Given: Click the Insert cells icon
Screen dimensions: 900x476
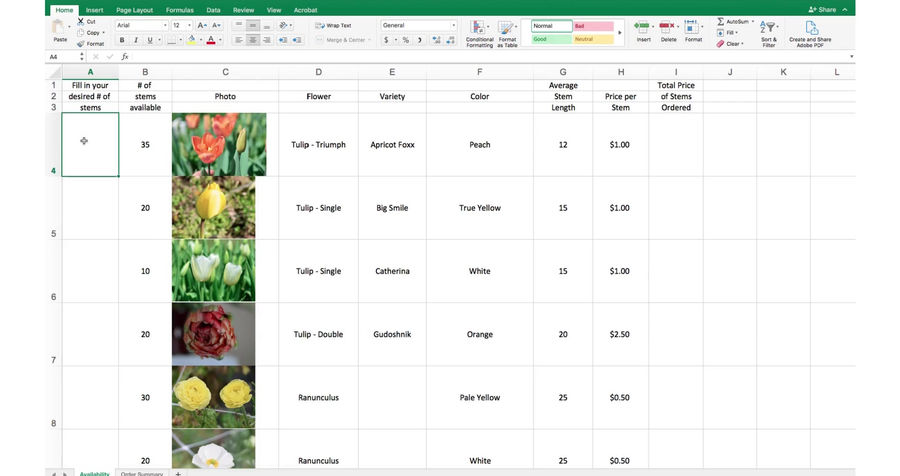Looking at the screenshot, I should pyautogui.click(x=642, y=26).
